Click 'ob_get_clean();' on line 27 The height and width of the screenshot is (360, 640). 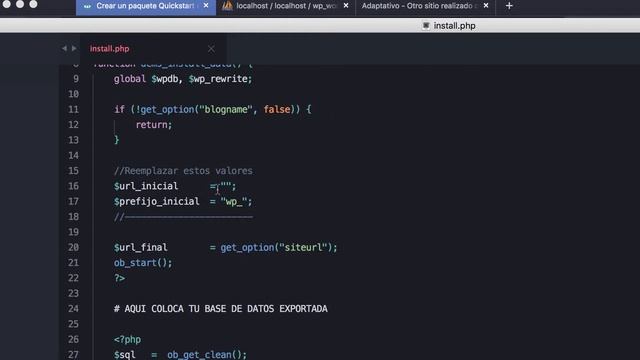pos(207,355)
